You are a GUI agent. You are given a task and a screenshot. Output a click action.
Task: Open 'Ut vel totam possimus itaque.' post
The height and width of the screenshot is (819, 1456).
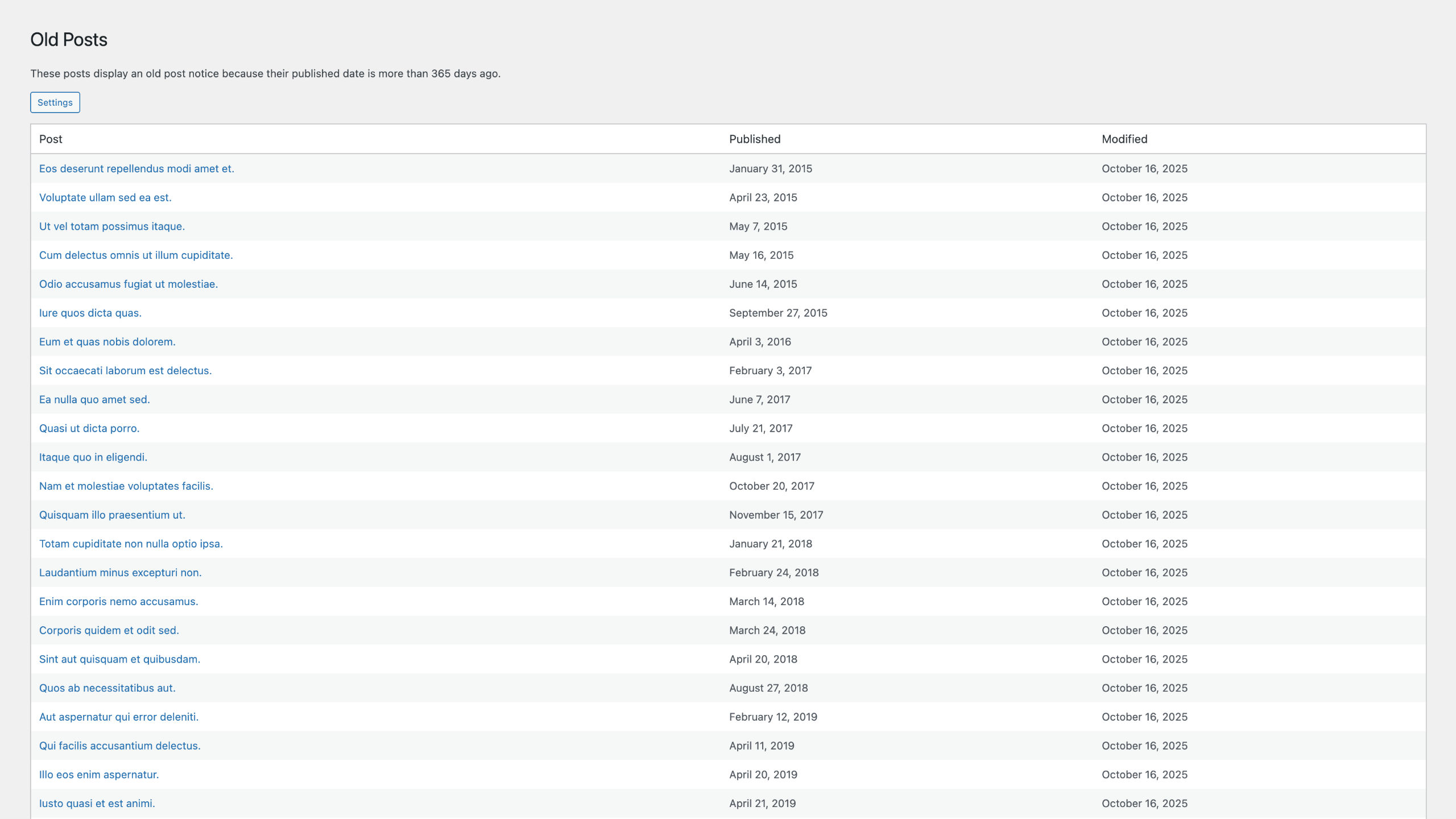[112, 226]
